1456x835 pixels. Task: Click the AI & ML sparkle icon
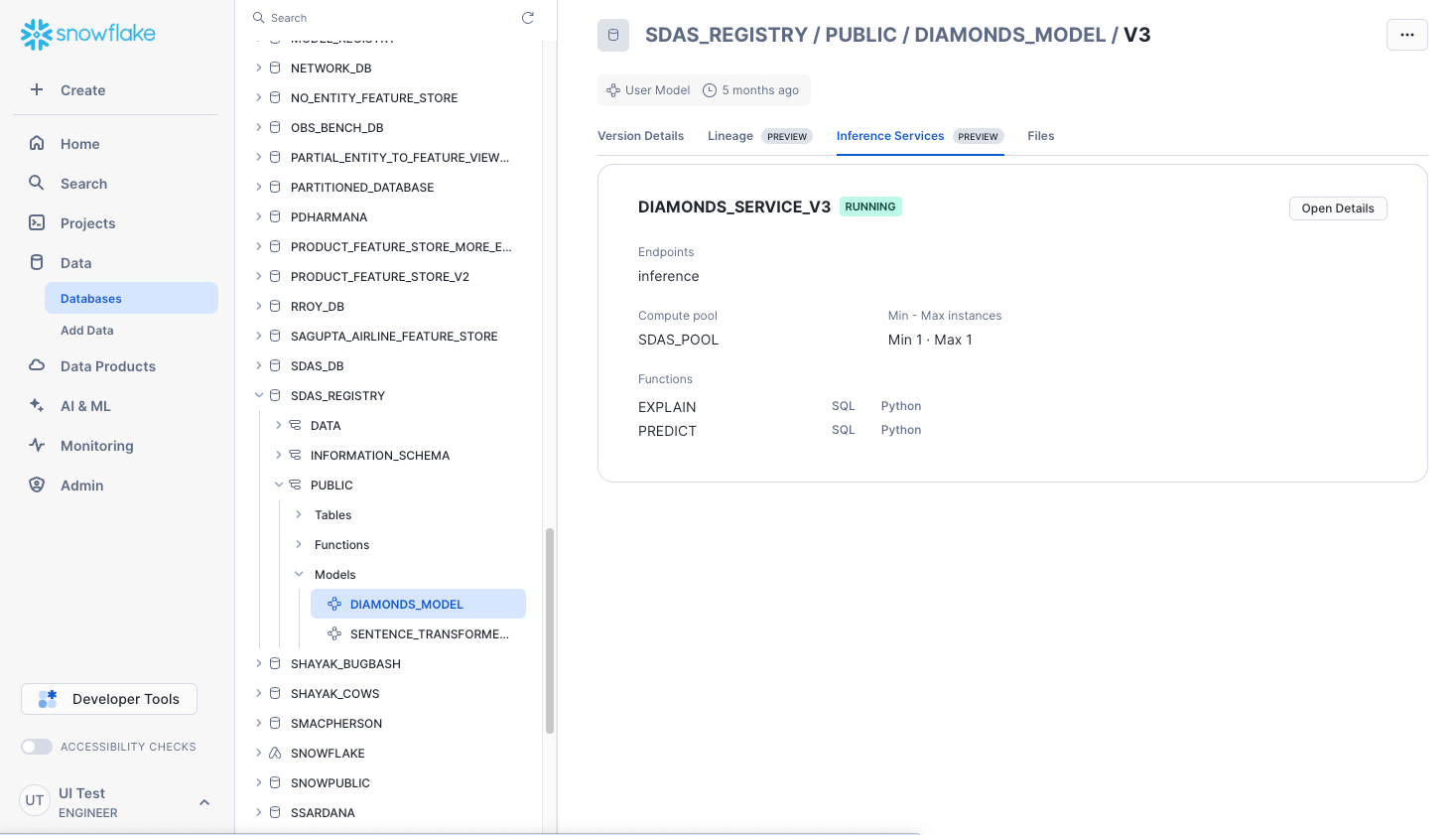point(37,406)
